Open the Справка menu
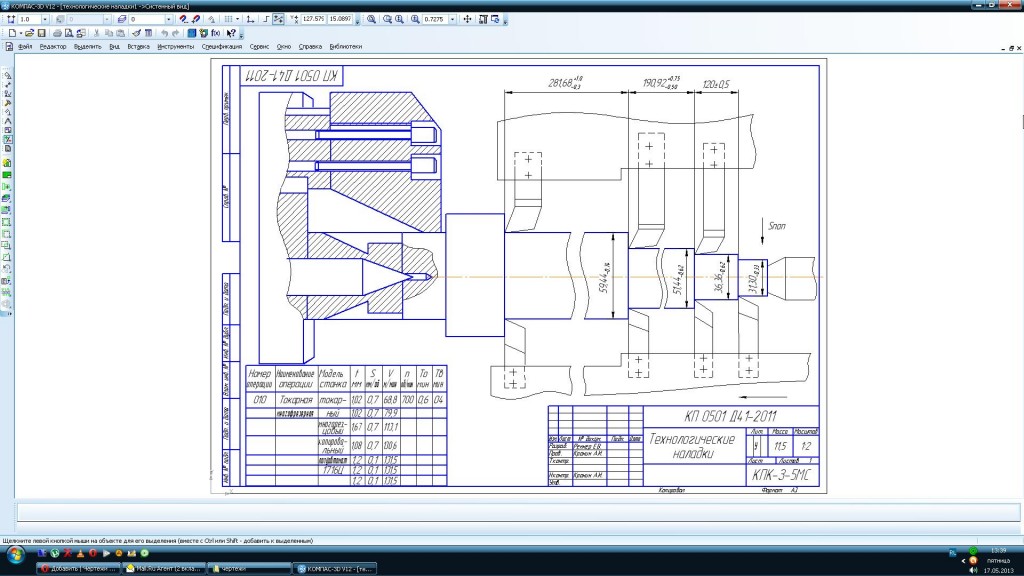Image resolution: width=1024 pixels, height=576 pixels. click(x=310, y=47)
